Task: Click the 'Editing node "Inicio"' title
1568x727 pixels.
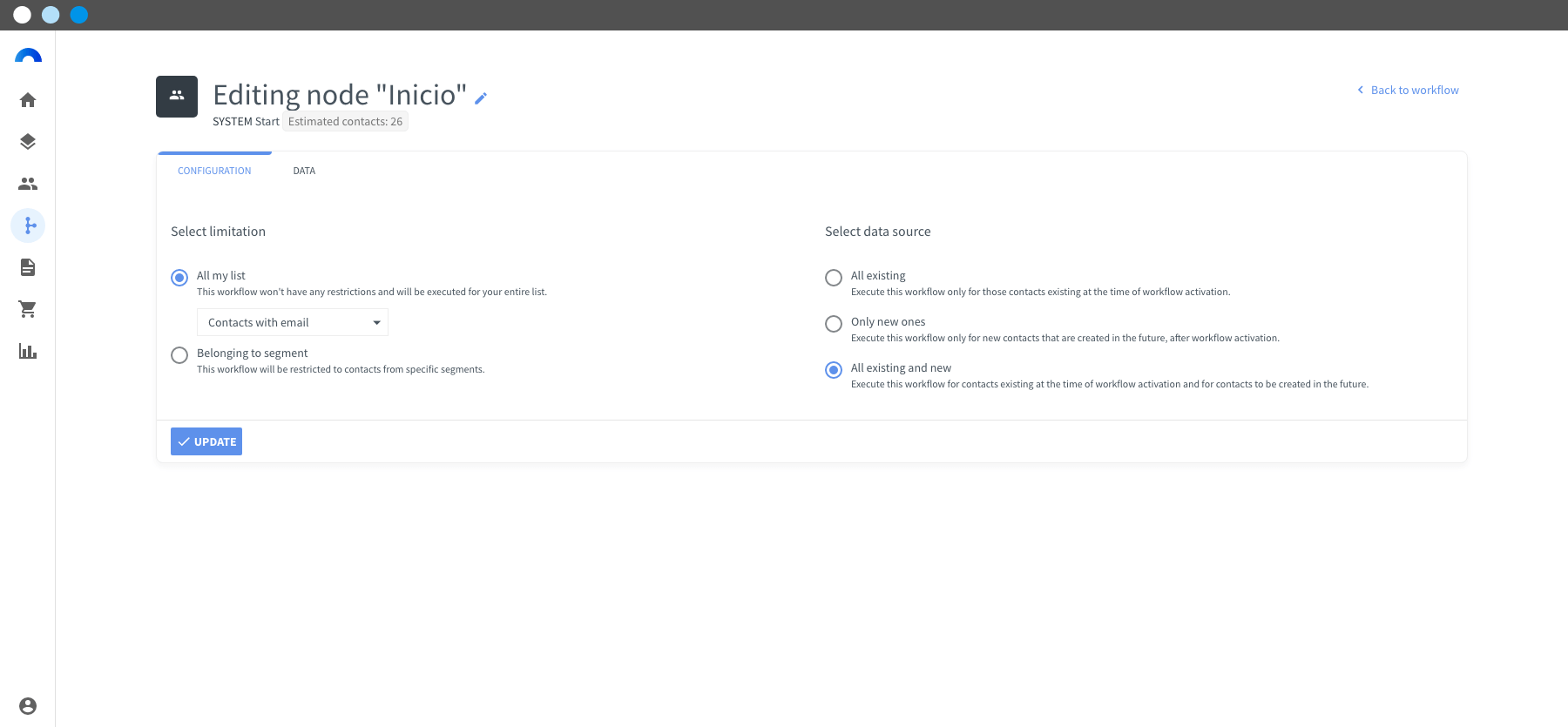Action: pos(340,95)
